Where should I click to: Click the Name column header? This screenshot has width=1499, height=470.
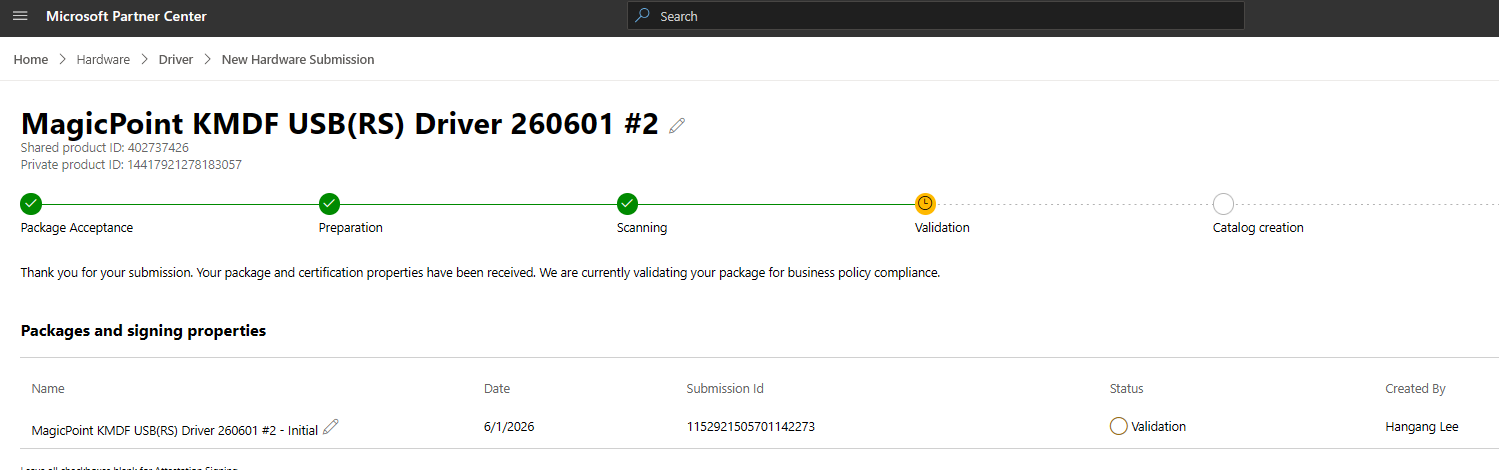tap(48, 389)
